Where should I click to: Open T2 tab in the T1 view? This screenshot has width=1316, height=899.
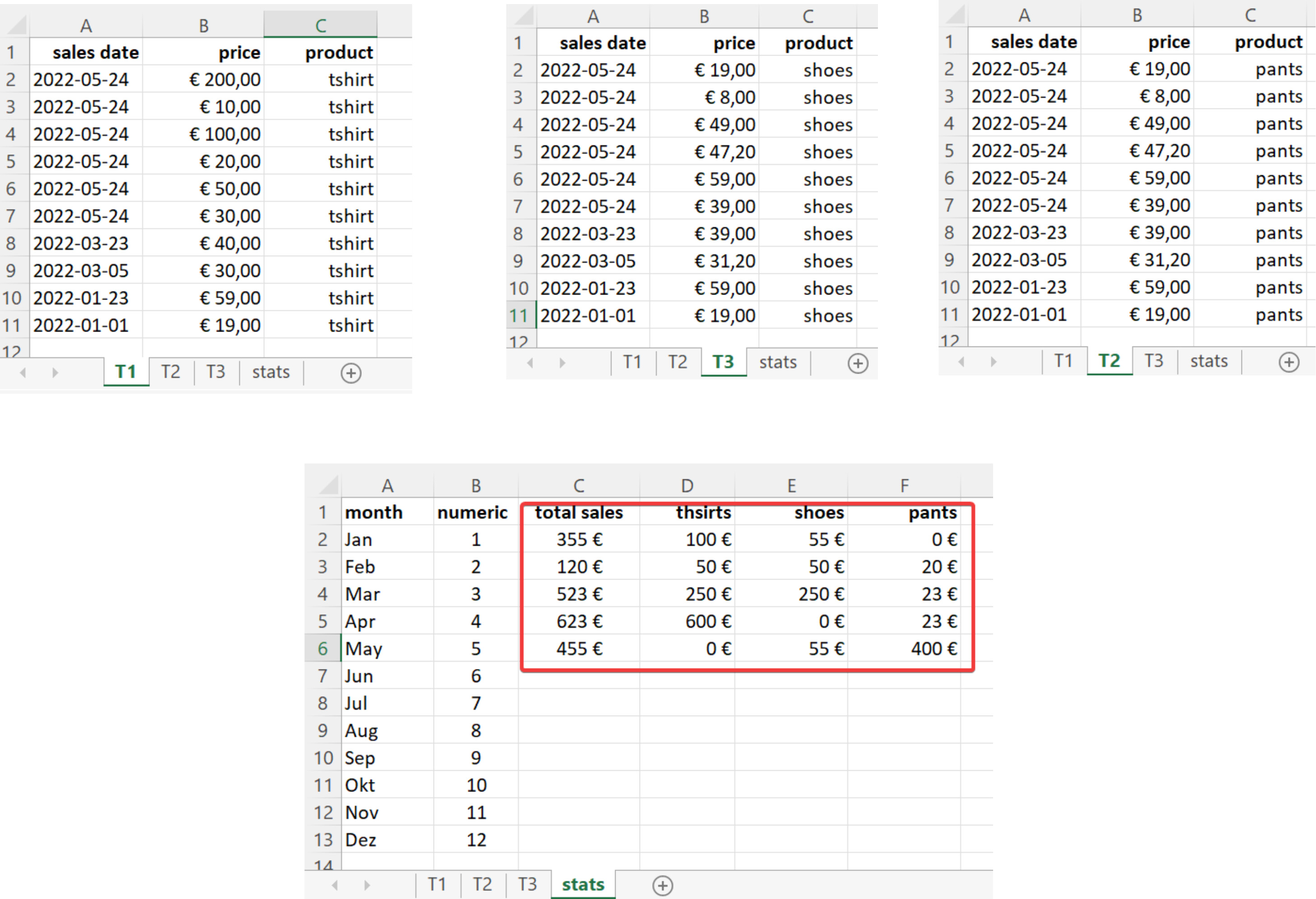170,372
